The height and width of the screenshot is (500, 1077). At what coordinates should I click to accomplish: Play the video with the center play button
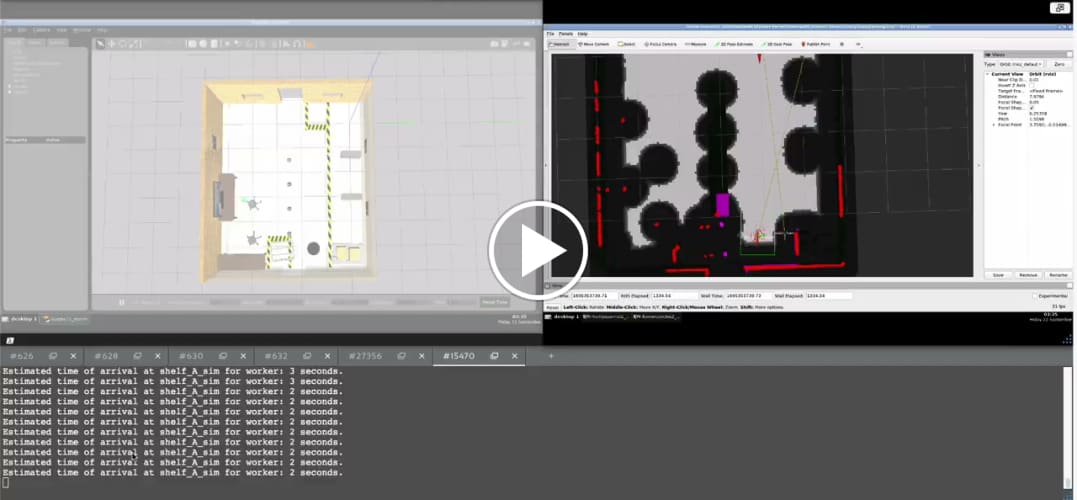(x=538, y=250)
